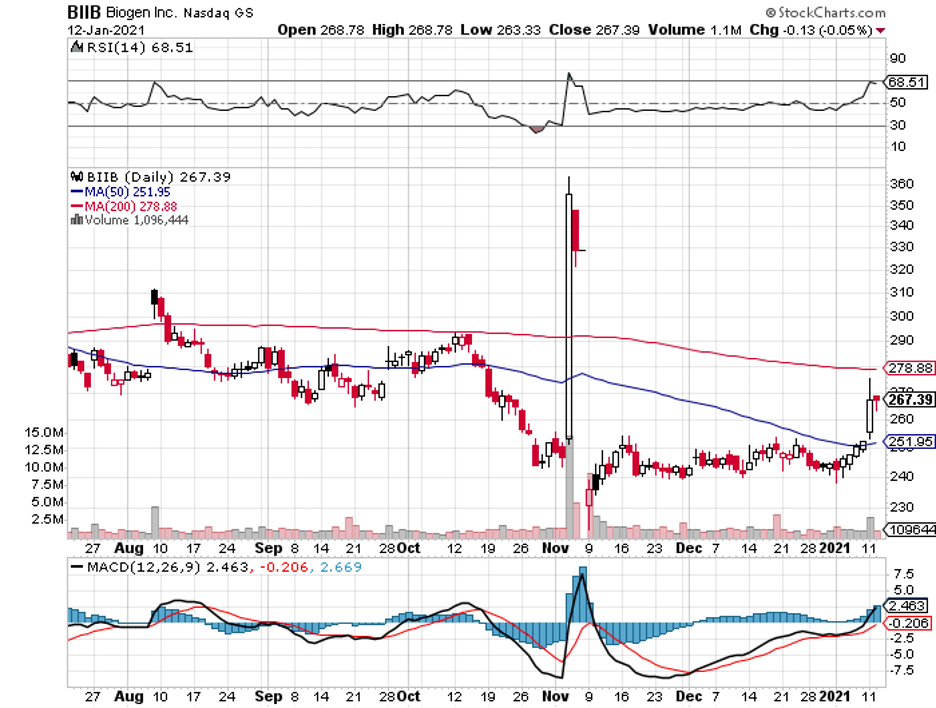Click the 90 level on the RSI axis
Viewport: 936px width, 708px height.
coord(897,59)
